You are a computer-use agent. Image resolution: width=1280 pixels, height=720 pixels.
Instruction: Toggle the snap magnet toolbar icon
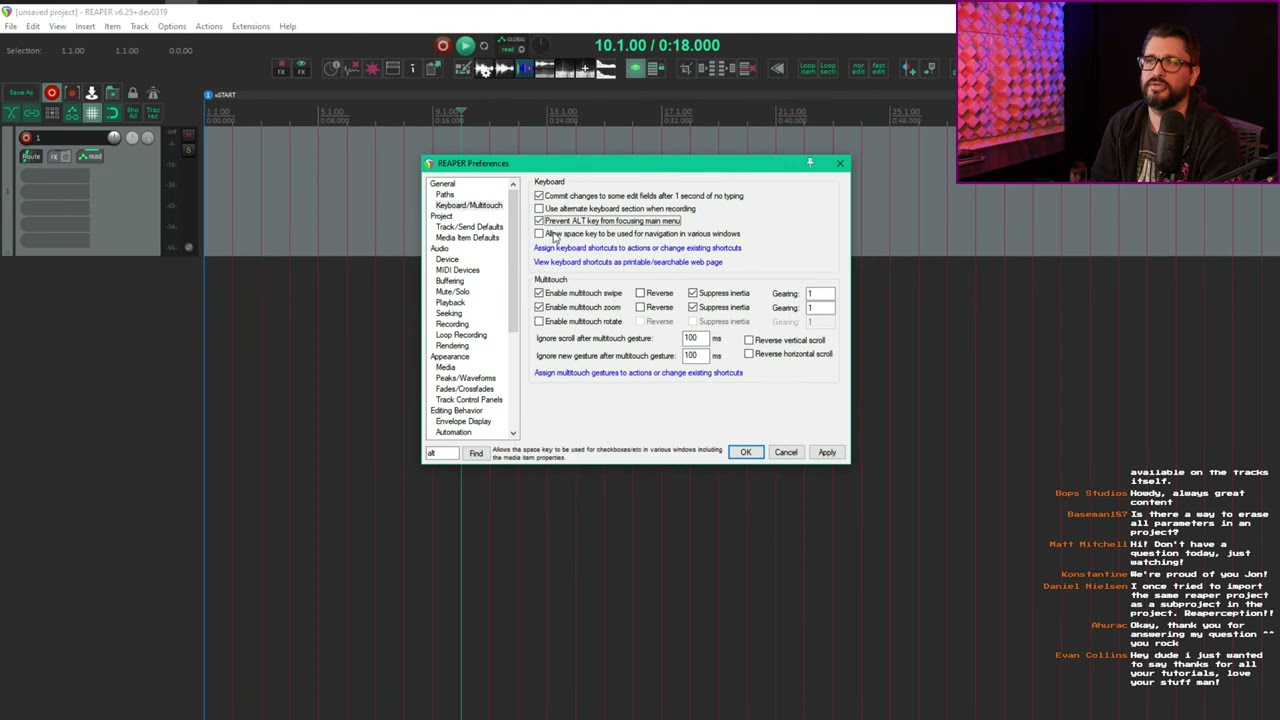click(112, 113)
